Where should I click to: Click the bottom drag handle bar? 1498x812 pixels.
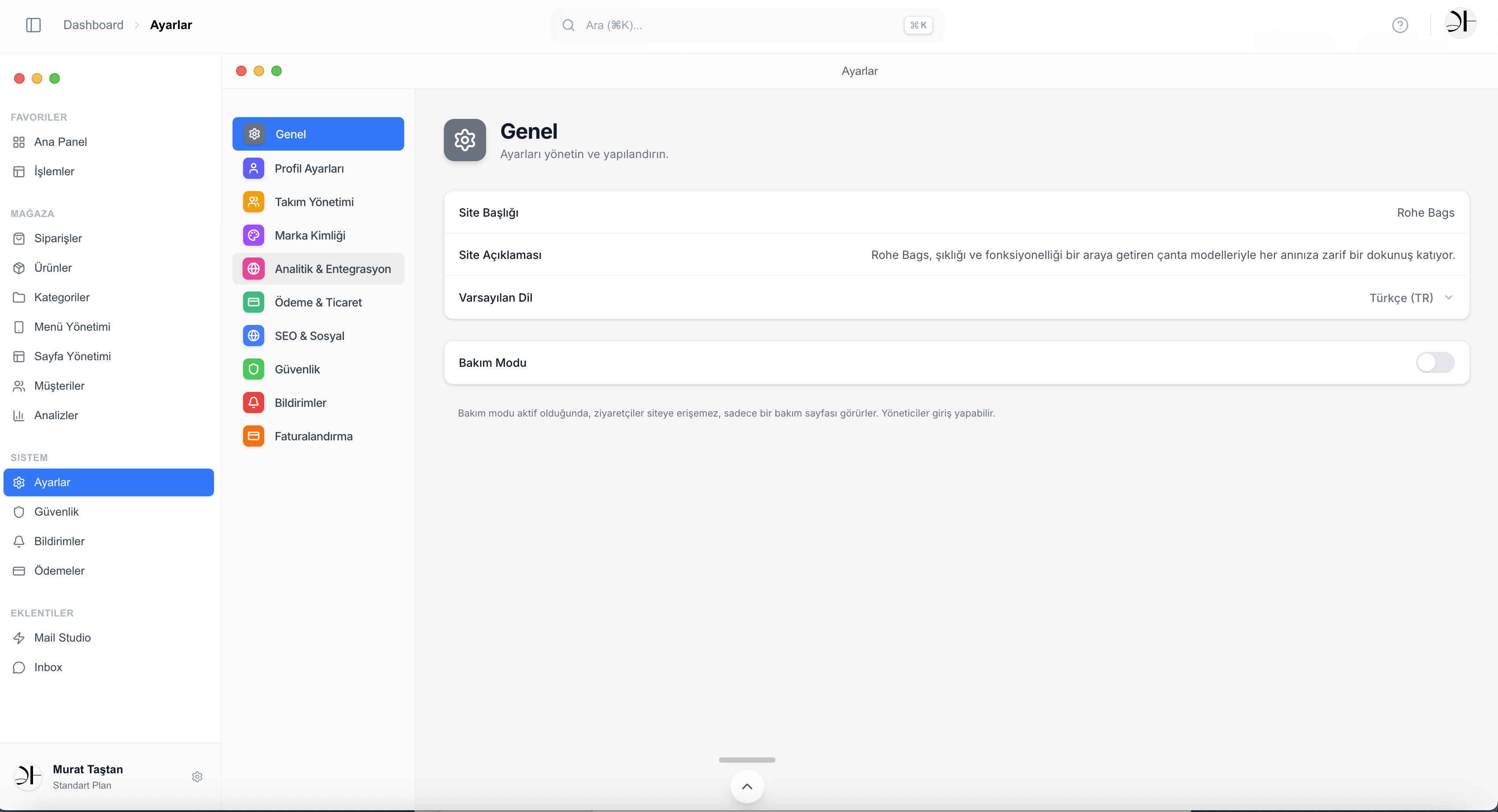coord(747,760)
